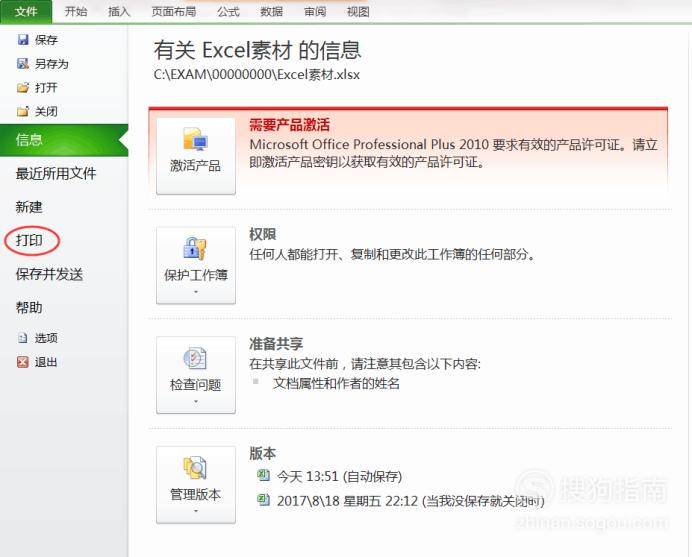Switch to the 插入 ribbon tab

[x=119, y=11]
